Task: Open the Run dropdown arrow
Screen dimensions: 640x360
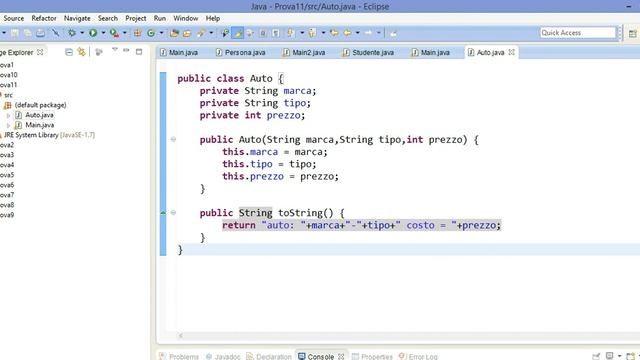Action: [x=103, y=33]
